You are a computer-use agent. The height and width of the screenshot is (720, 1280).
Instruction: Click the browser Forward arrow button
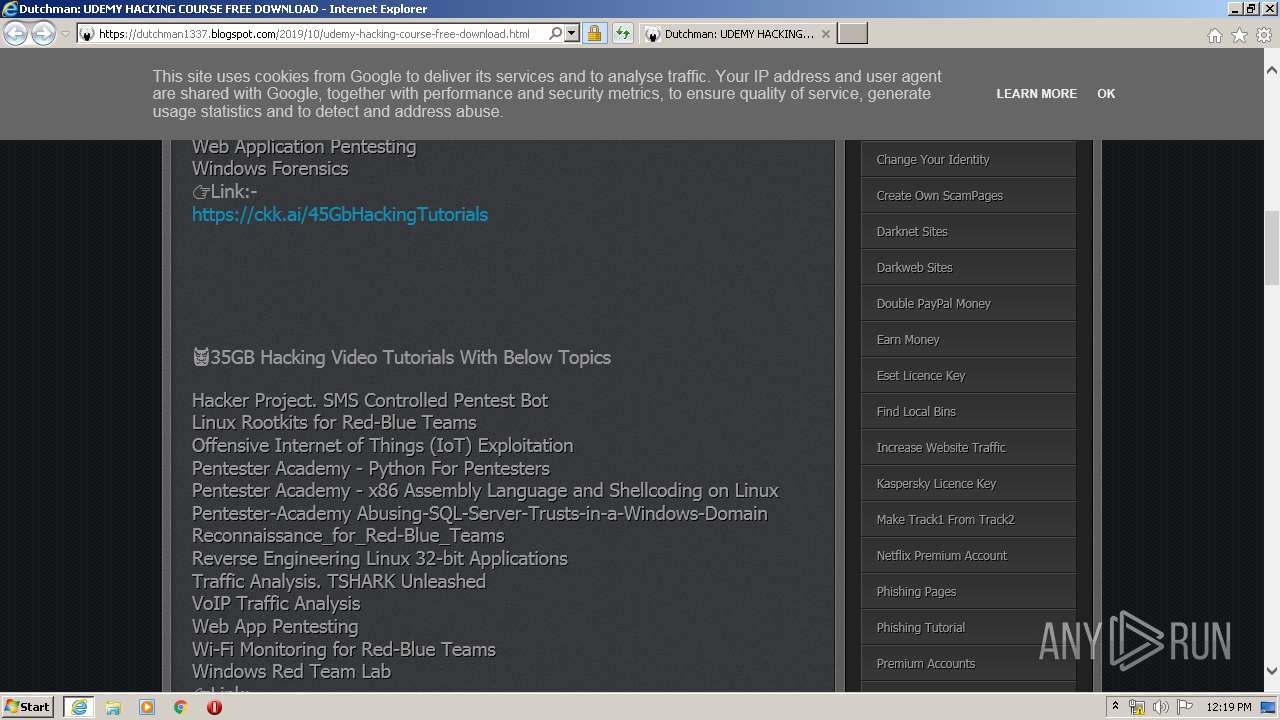click(43, 34)
